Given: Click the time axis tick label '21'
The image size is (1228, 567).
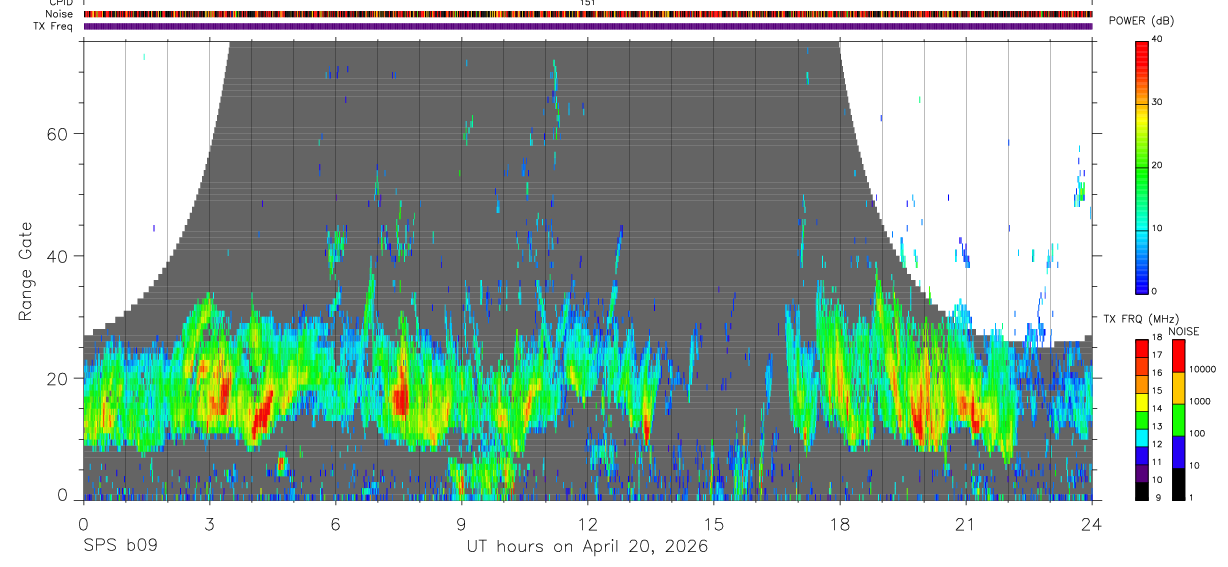Looking at the screenshot, I should pyautogui.click(x=966, y=524).
